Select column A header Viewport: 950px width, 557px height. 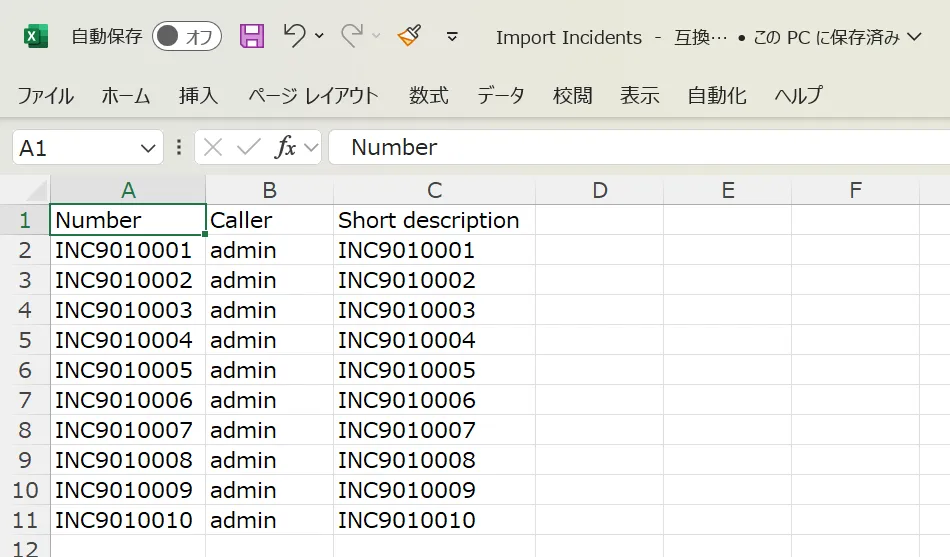(x=128, y=190)
